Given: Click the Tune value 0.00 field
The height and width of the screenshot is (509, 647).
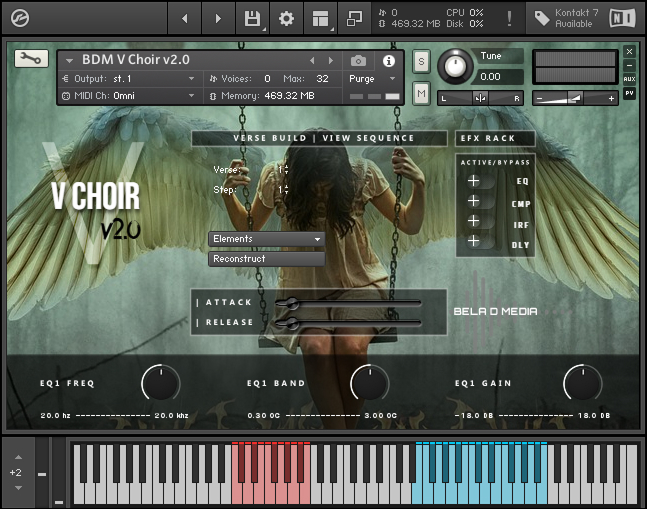Looking at the screenshot, I should click(x=499, y=77).
